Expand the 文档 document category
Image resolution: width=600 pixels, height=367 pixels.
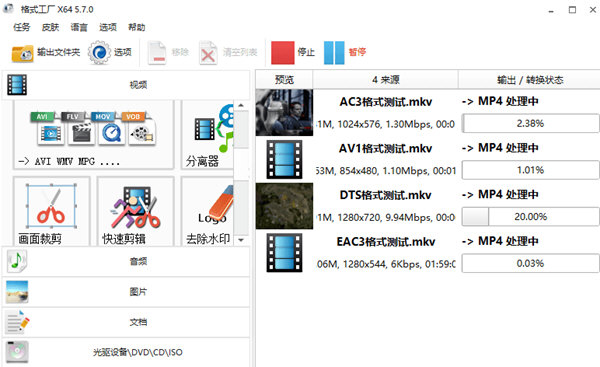tap(126, 322)
